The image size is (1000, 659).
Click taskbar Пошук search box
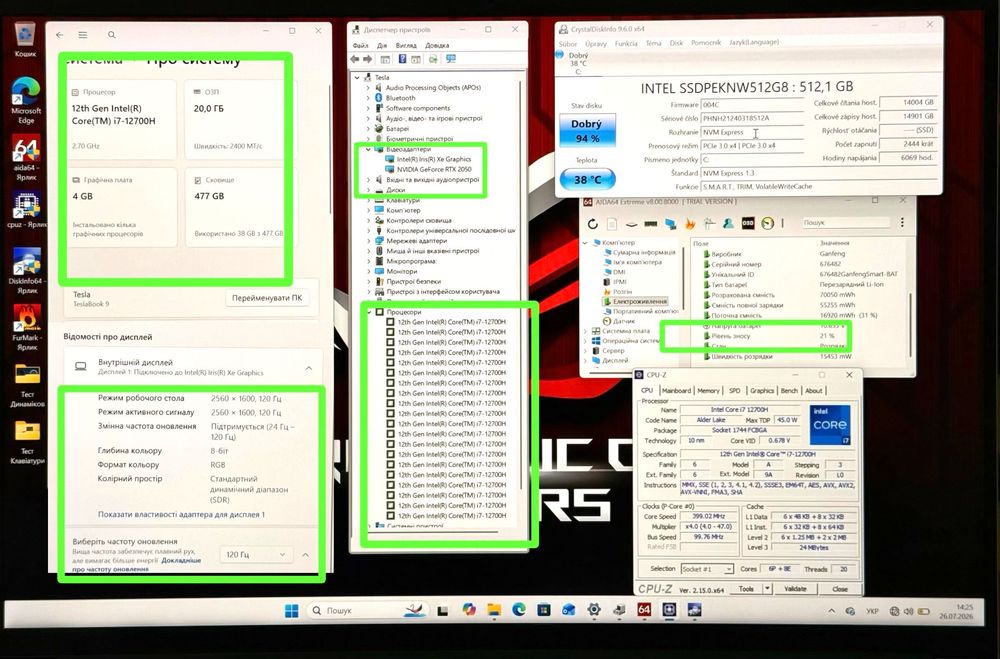[x=367, y=611]
